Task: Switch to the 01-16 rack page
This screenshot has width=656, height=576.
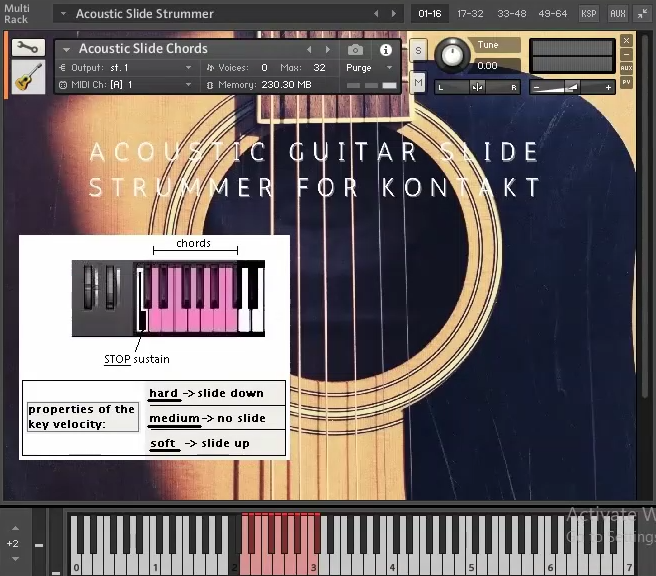Action: (430, 13)
